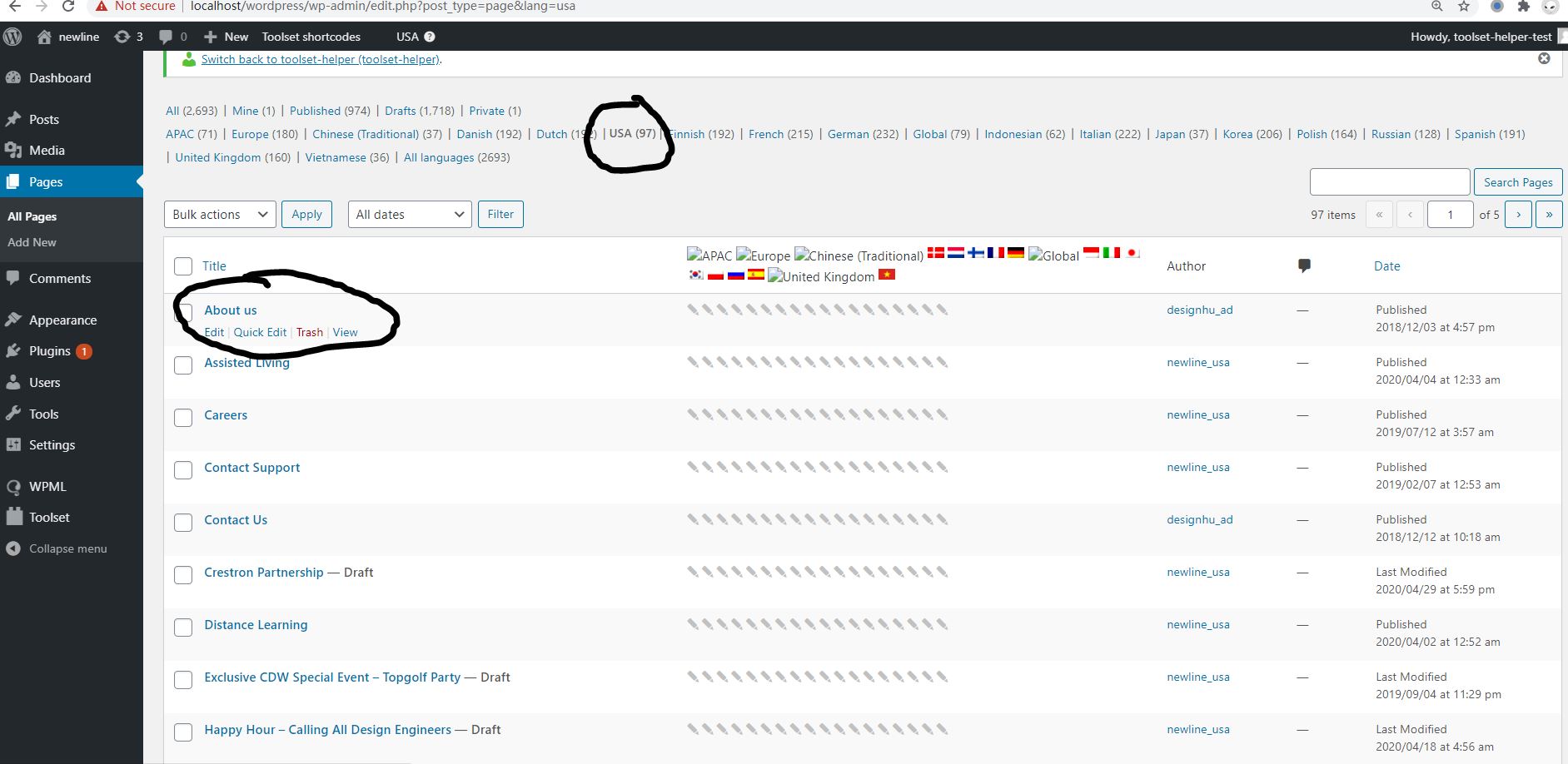Open the comments bubble in admin bar
Viewport: 1568px width, 764px height.
click(172, 37)
